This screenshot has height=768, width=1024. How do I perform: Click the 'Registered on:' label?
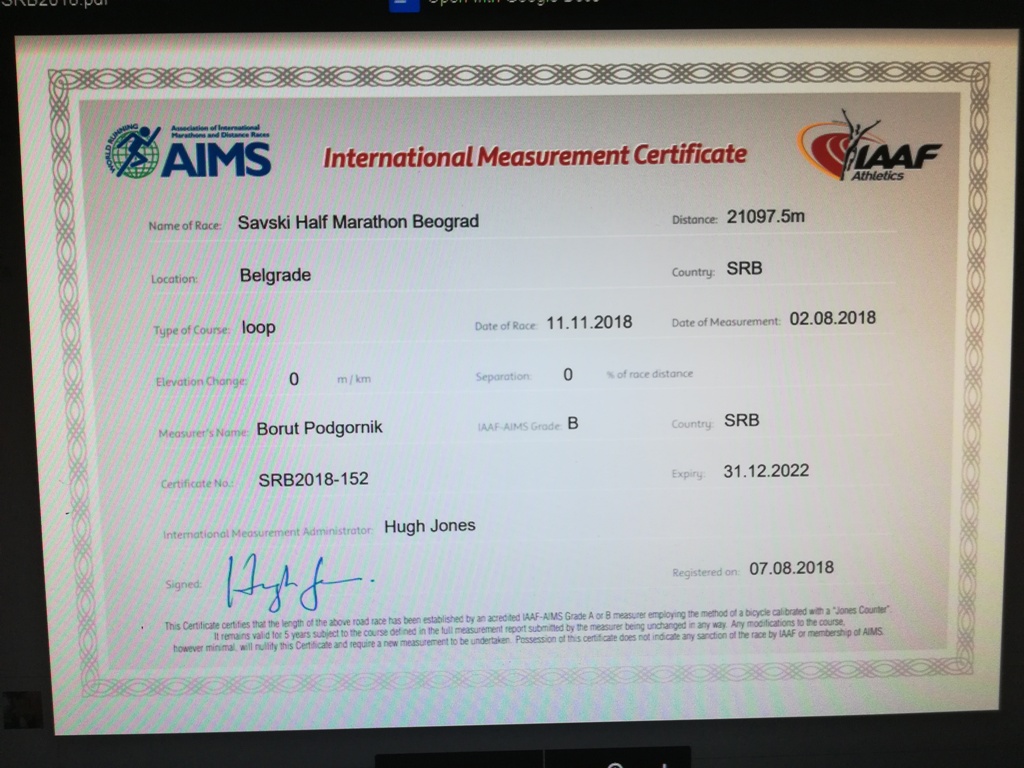click(706, 573)
